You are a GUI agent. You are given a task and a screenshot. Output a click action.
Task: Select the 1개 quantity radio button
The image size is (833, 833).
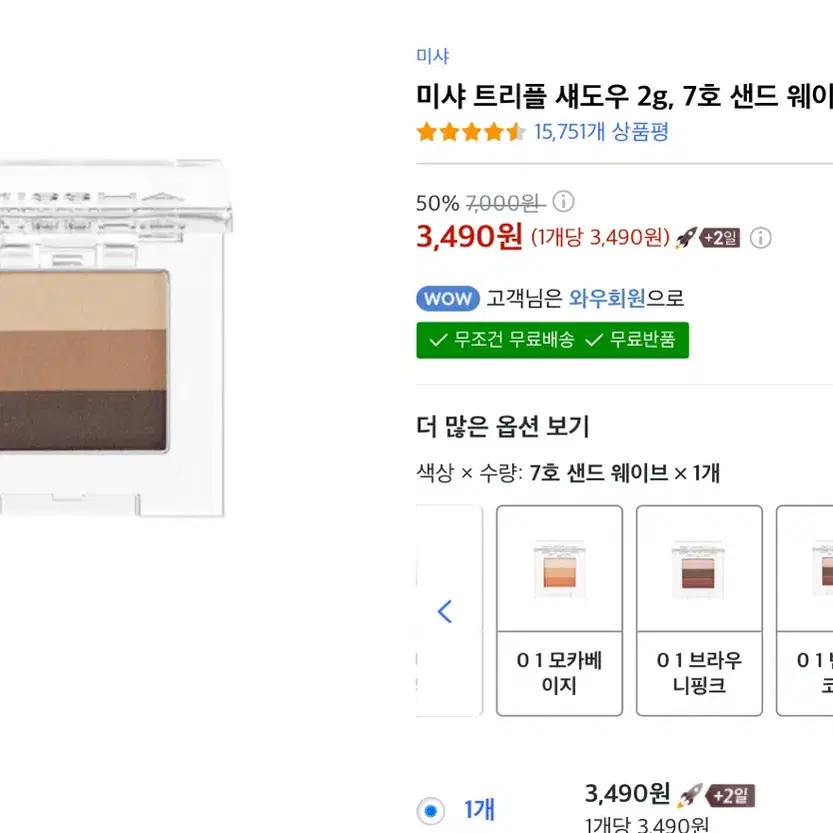431,811
